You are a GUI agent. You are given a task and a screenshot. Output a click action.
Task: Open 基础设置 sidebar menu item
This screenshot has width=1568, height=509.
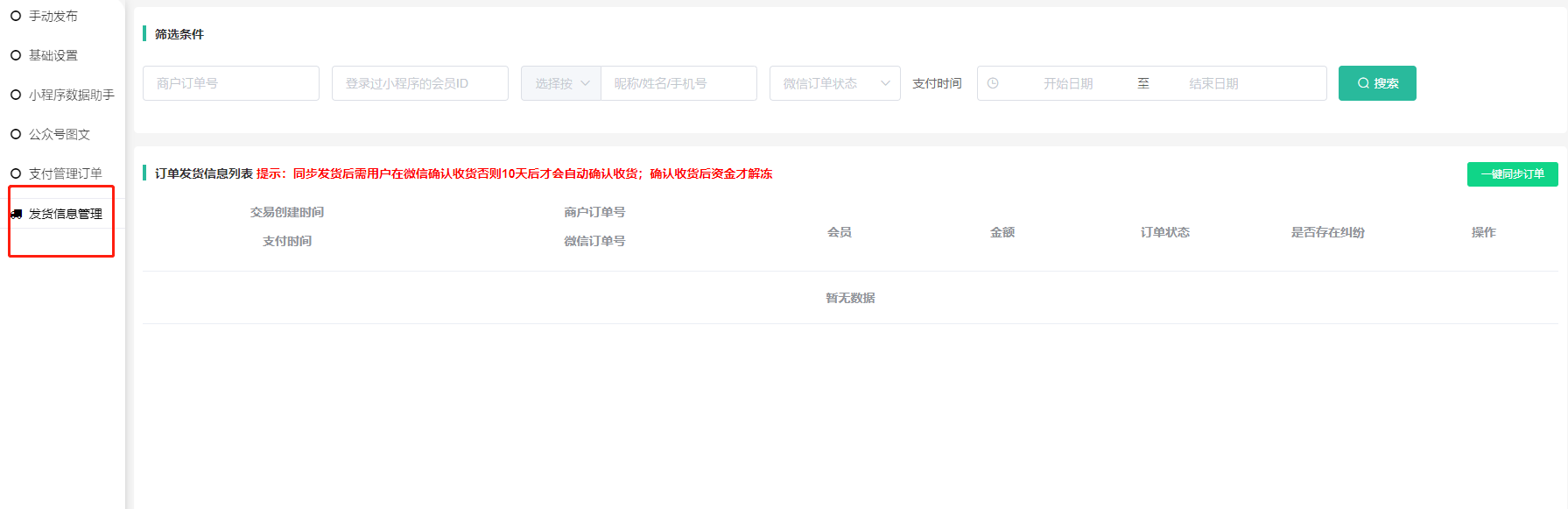pos(53,55)
